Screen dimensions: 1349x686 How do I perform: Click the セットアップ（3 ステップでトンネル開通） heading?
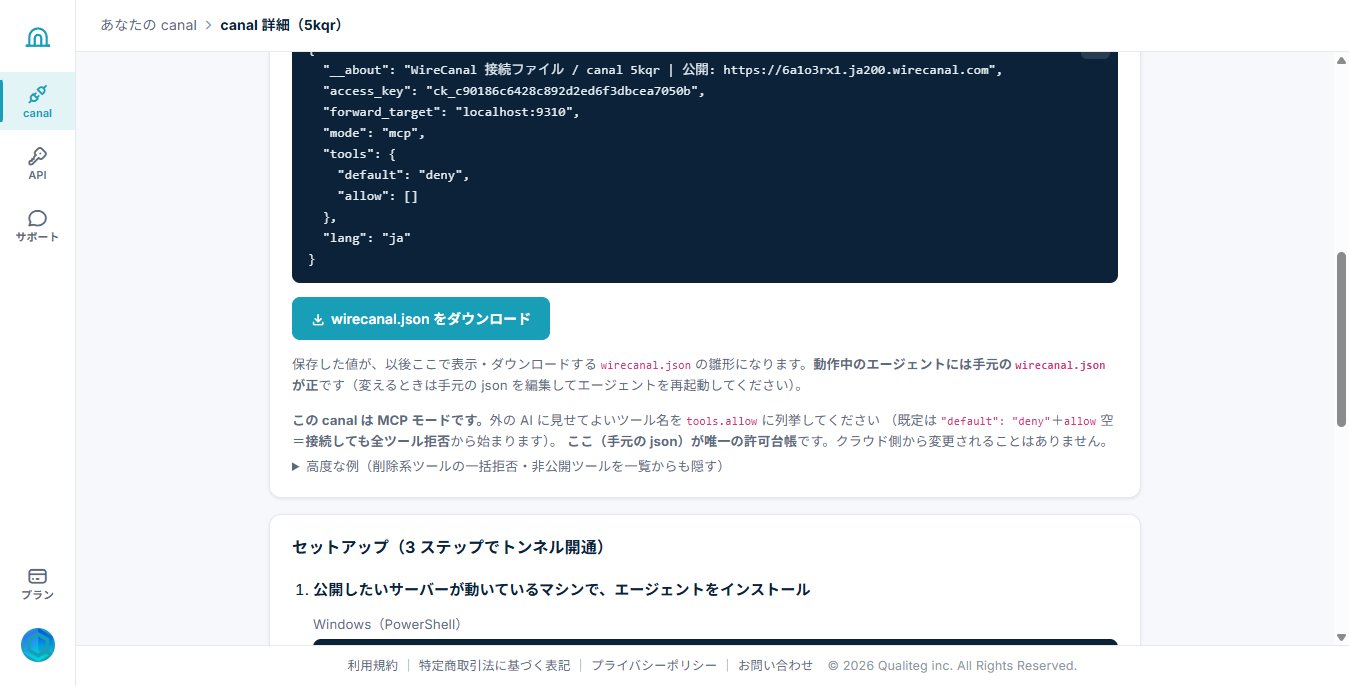[448, 547]
